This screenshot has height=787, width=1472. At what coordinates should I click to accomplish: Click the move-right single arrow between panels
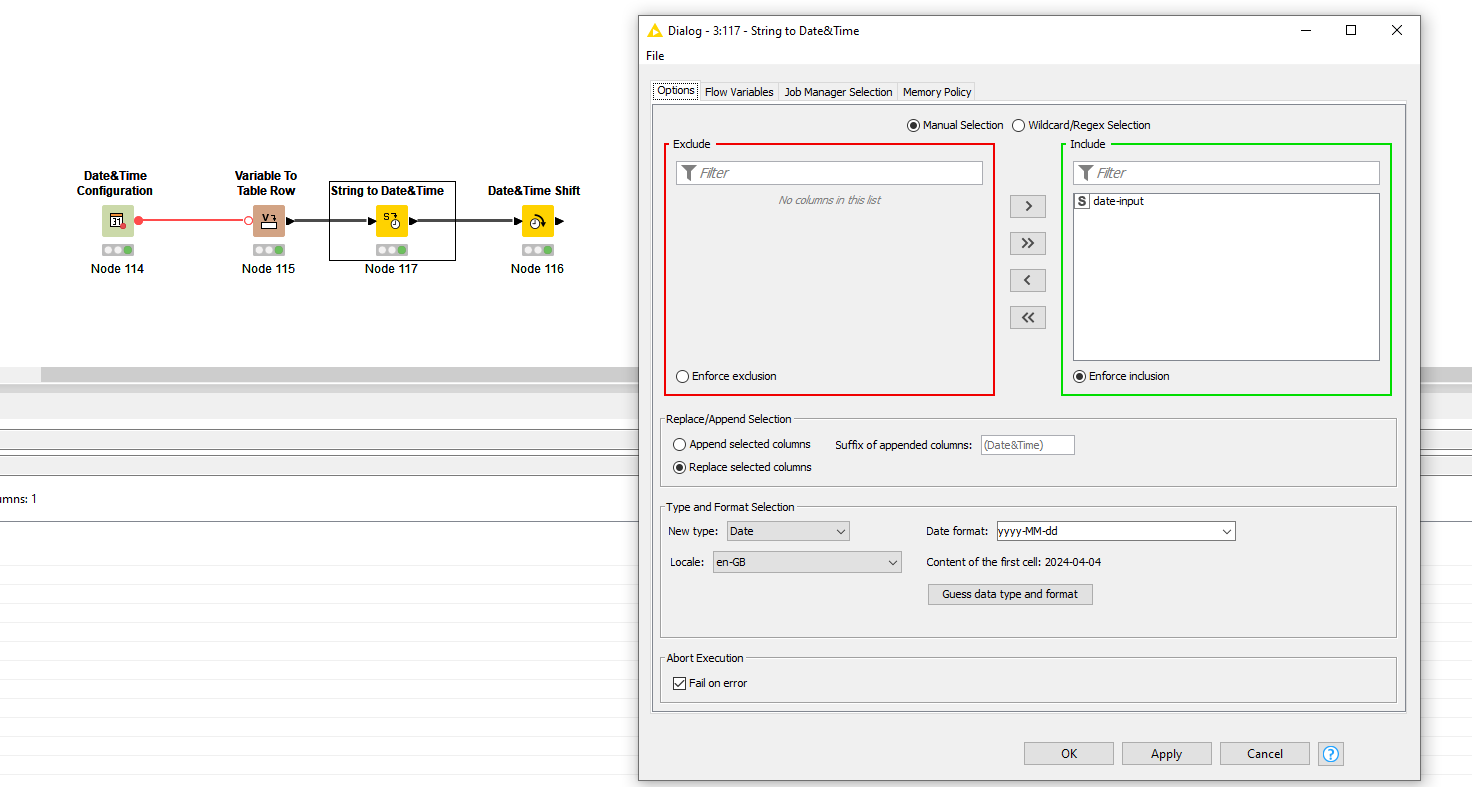[x=1028, y=206]
